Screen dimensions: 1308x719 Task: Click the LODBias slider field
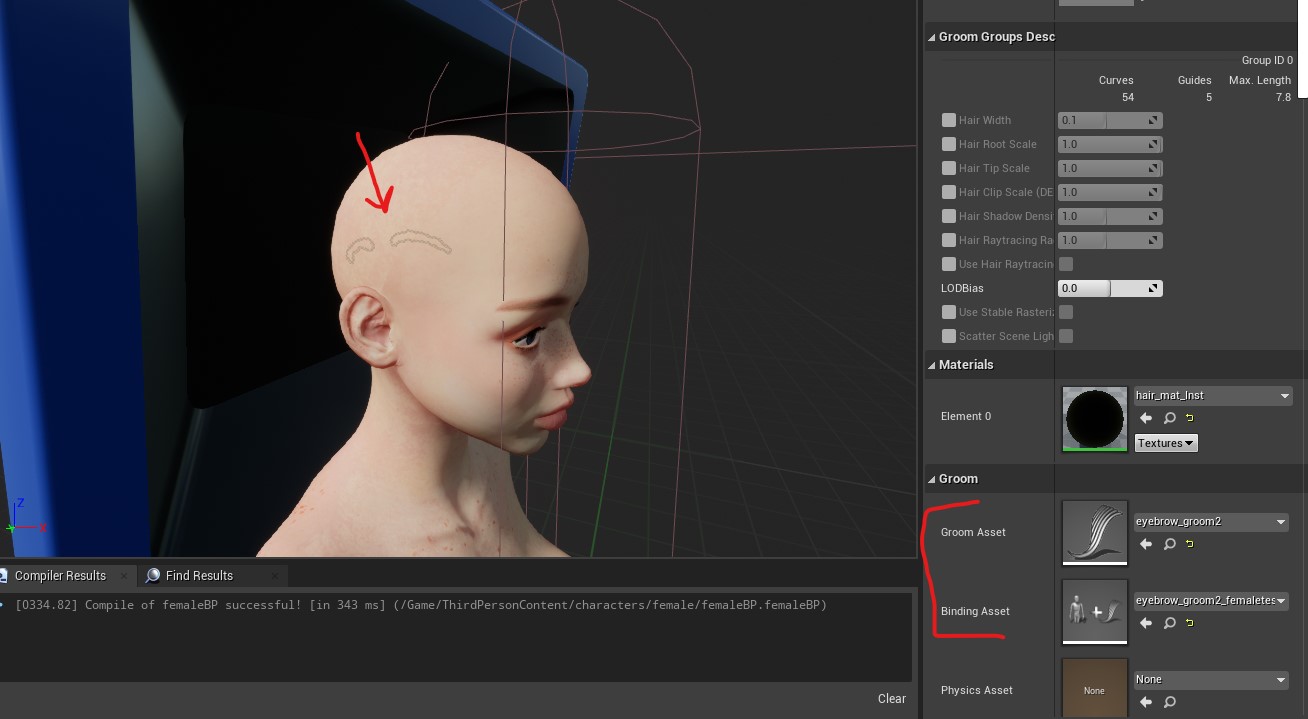click(1110, 288)
